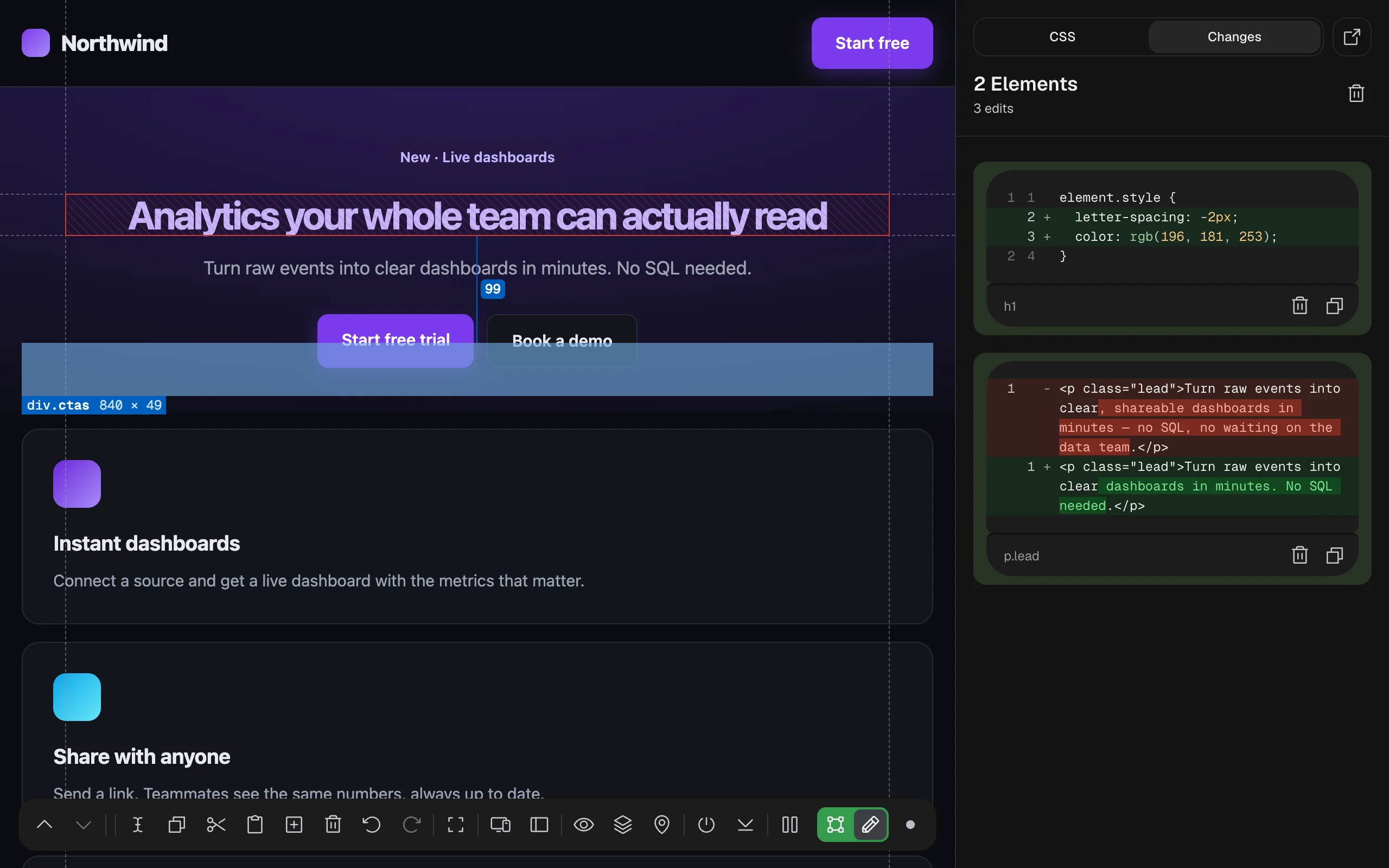Copy the p.lead change code
The image size is (1389, 868).
[x=1335, y=555]
